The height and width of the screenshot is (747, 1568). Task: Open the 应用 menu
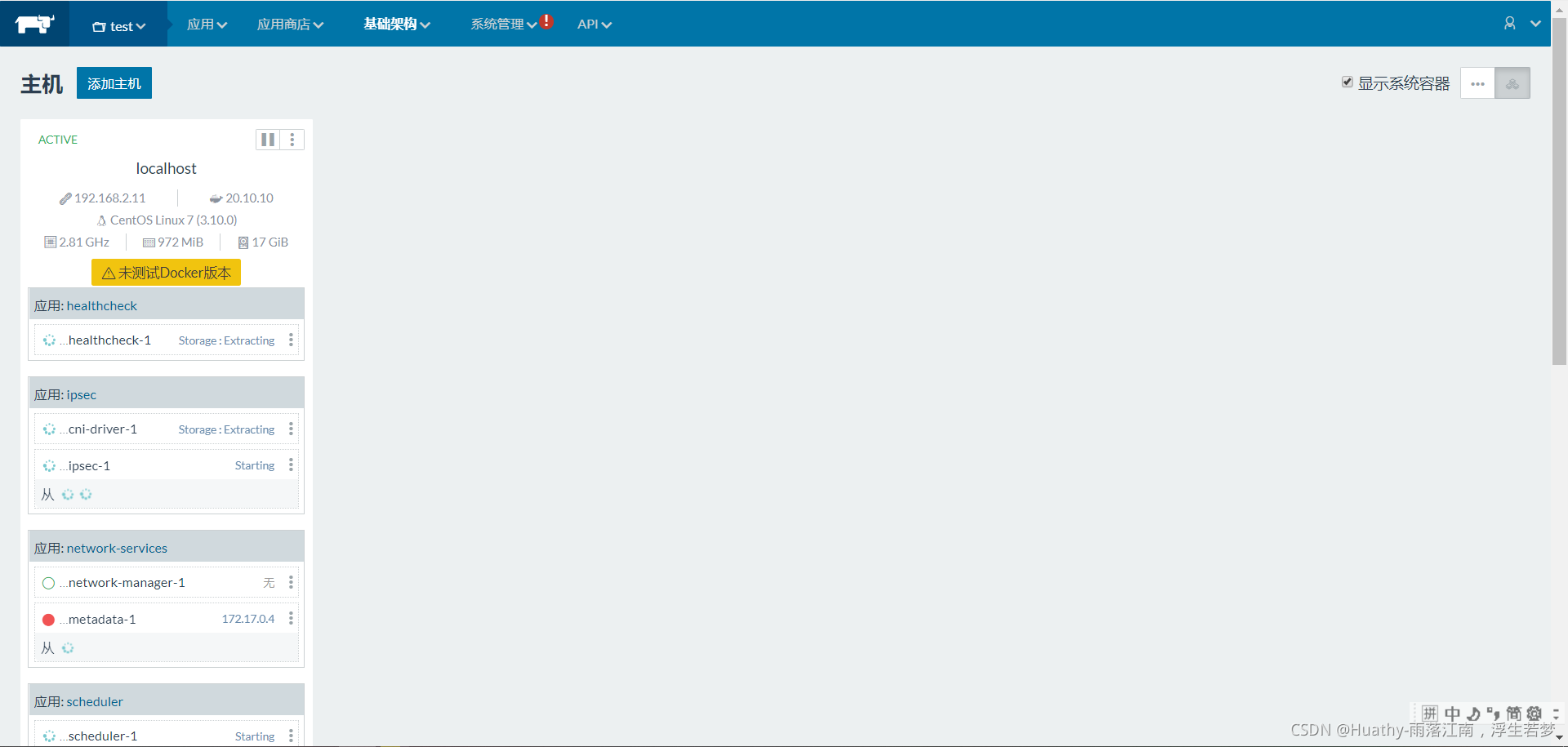[x=207, y=24]
